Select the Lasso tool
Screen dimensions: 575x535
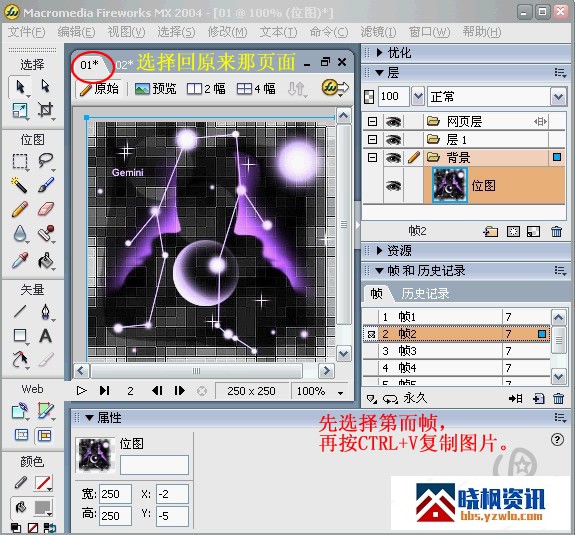pos(45,161)
